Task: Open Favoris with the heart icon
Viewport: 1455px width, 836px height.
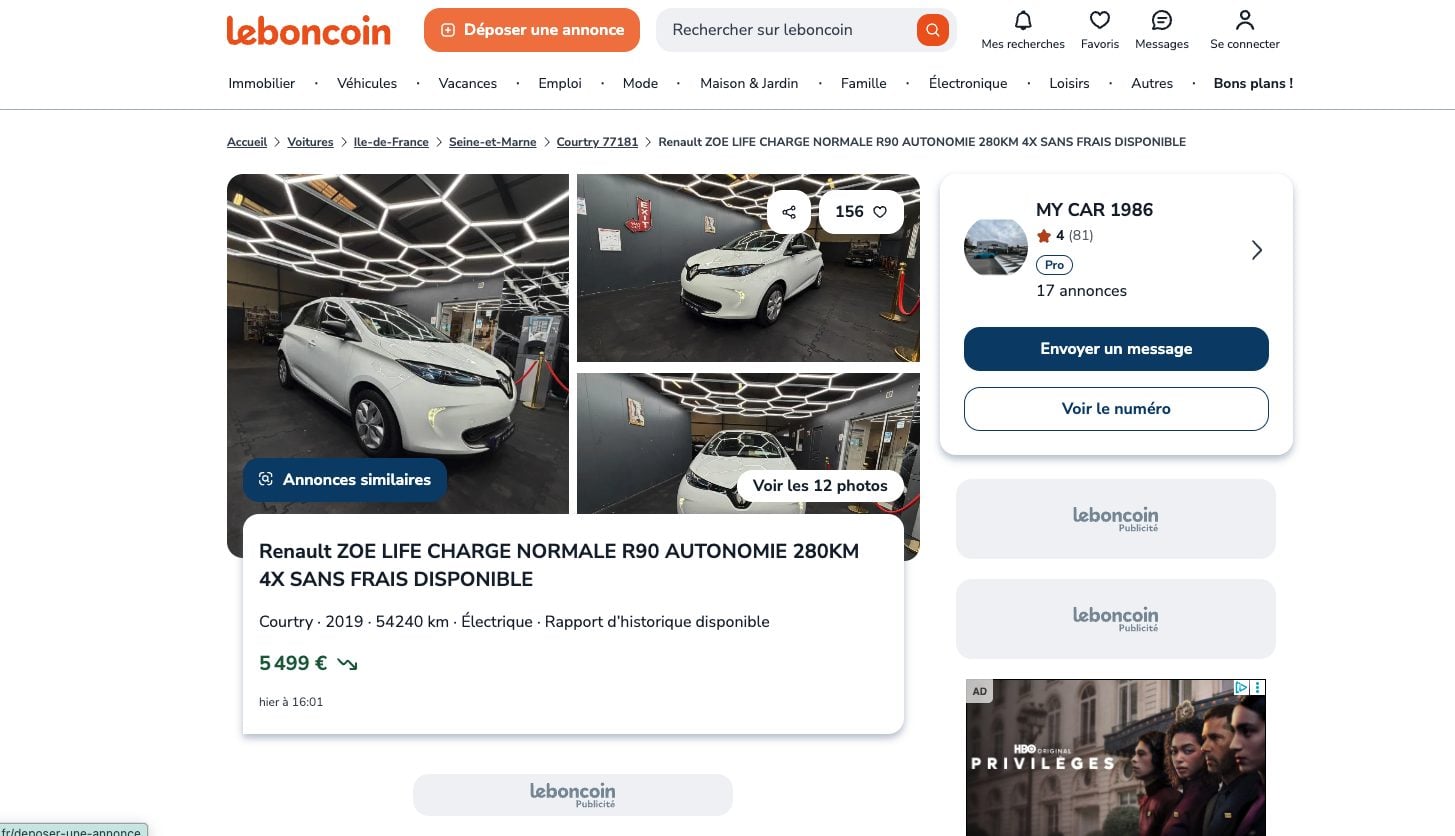Action: coord(1099,19)
